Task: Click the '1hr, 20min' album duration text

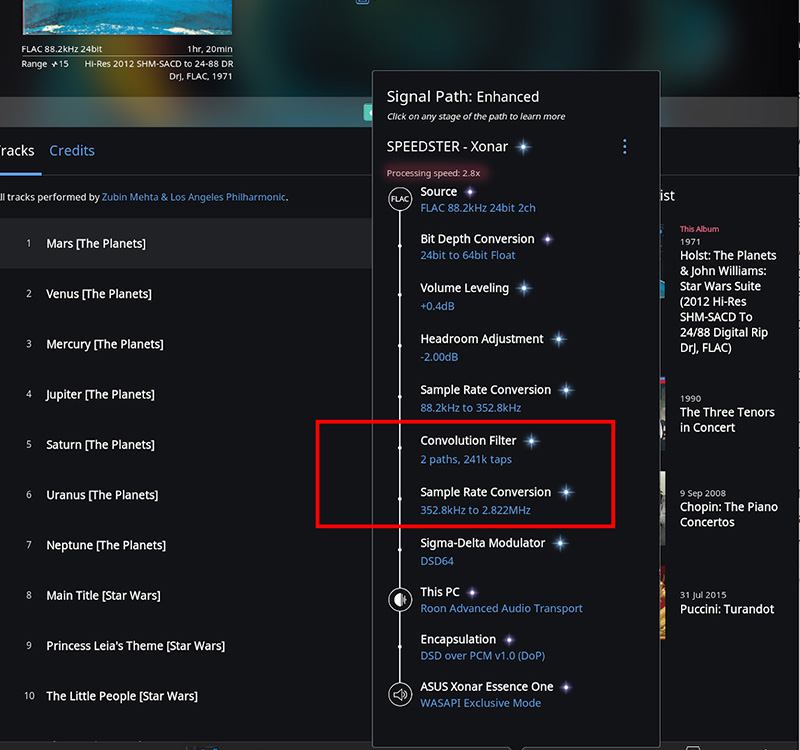Action: (210, 49)
